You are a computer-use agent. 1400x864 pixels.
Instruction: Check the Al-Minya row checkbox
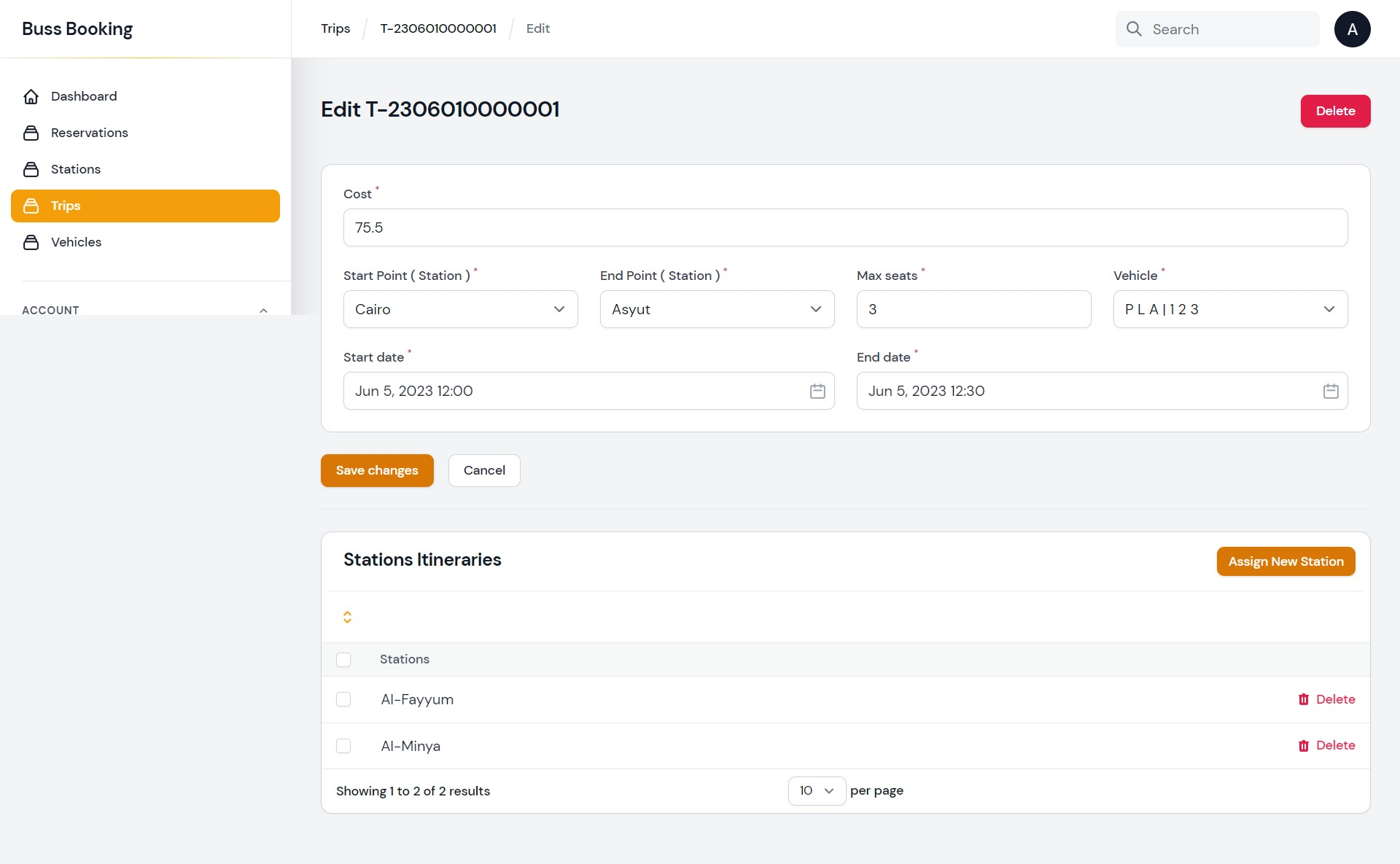[343, 746]
